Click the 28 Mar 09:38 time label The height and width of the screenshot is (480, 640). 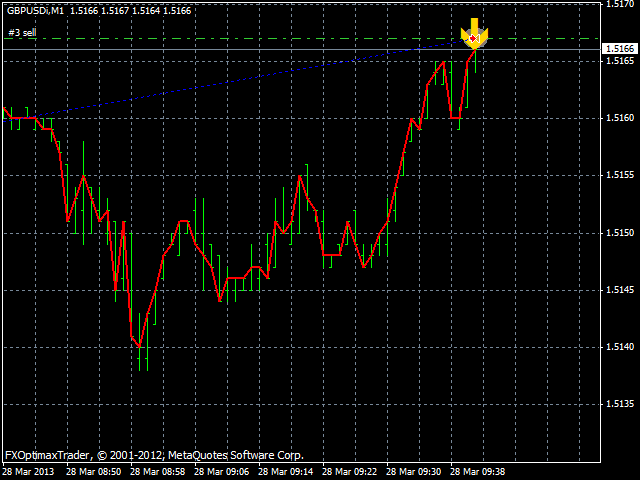click(x=478, y=472)
